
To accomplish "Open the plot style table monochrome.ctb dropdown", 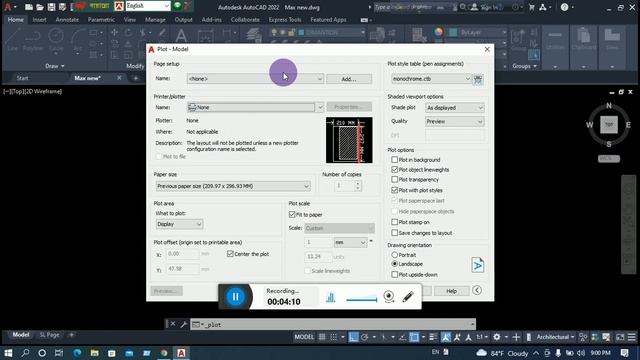I will 431,79.
